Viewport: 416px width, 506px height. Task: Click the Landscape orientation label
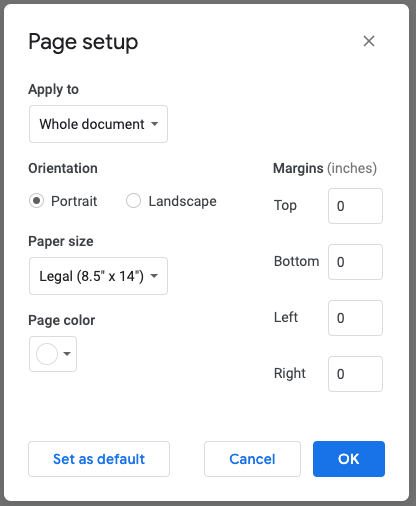182,201
